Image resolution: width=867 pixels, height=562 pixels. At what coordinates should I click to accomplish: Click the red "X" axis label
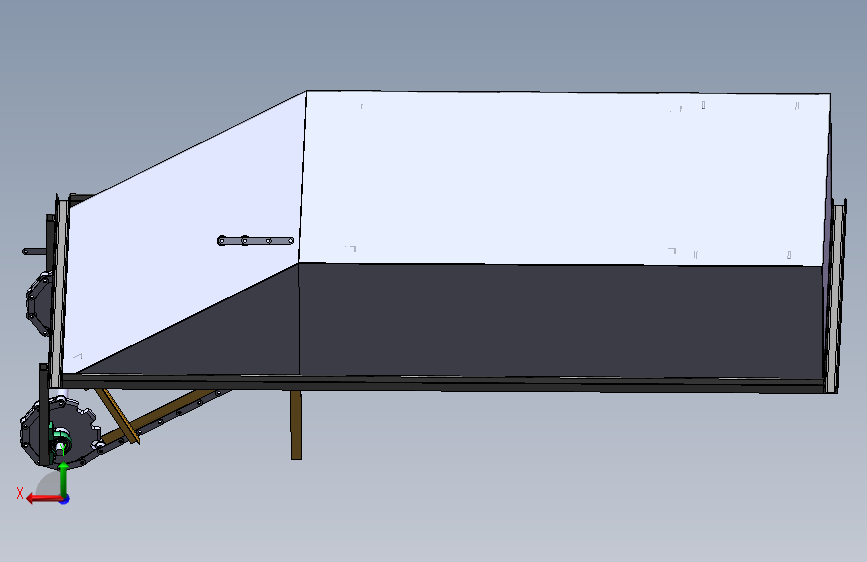(x=20, y=493)
